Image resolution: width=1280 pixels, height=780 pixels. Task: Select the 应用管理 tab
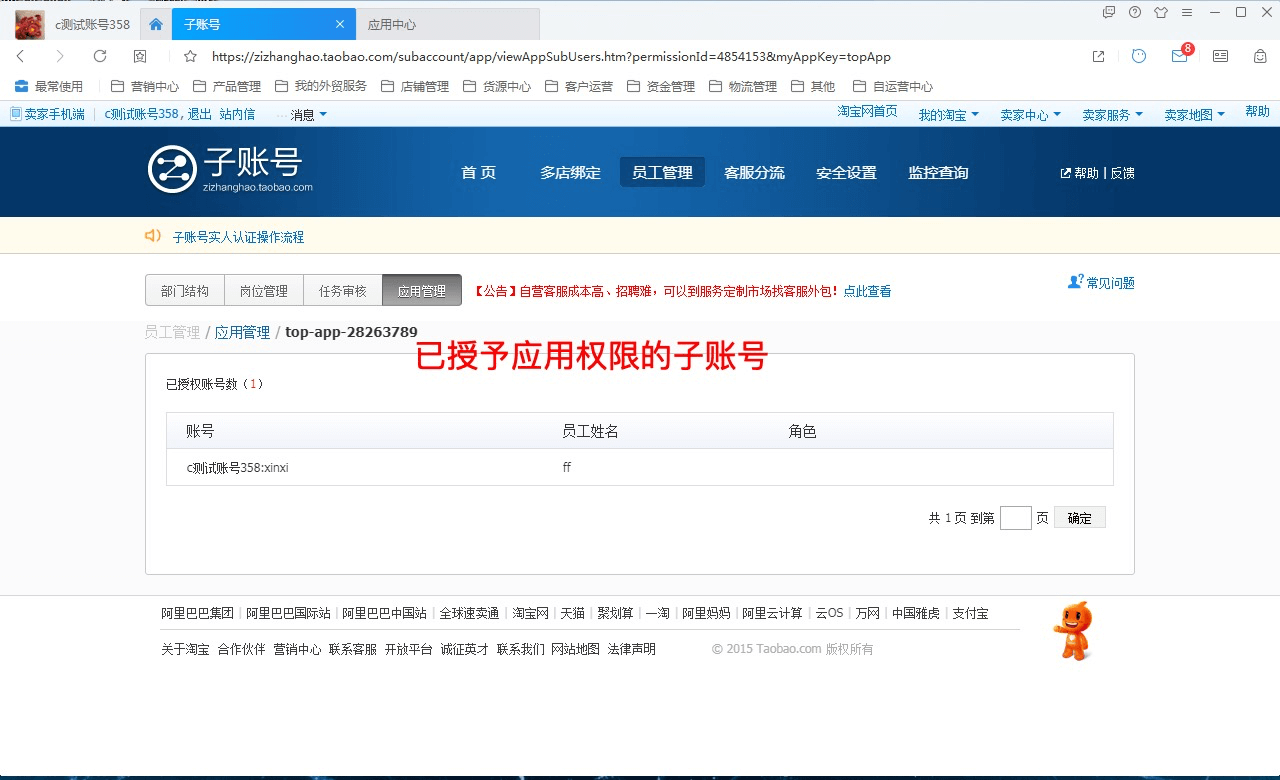(x=422, y=290)
